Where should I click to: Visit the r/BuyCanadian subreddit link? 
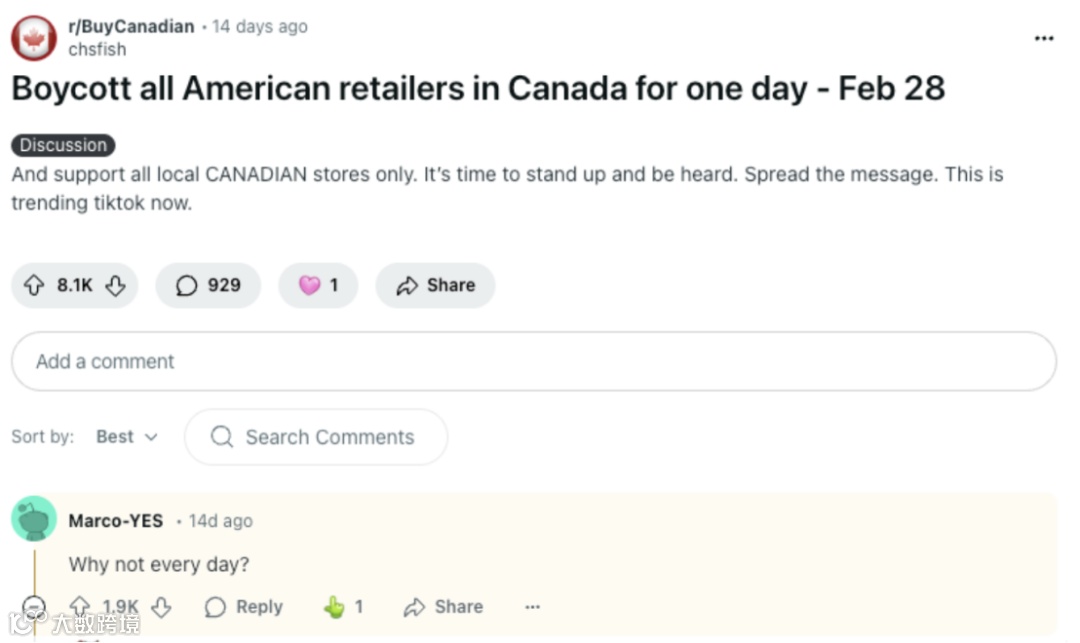tap(131, 27)
